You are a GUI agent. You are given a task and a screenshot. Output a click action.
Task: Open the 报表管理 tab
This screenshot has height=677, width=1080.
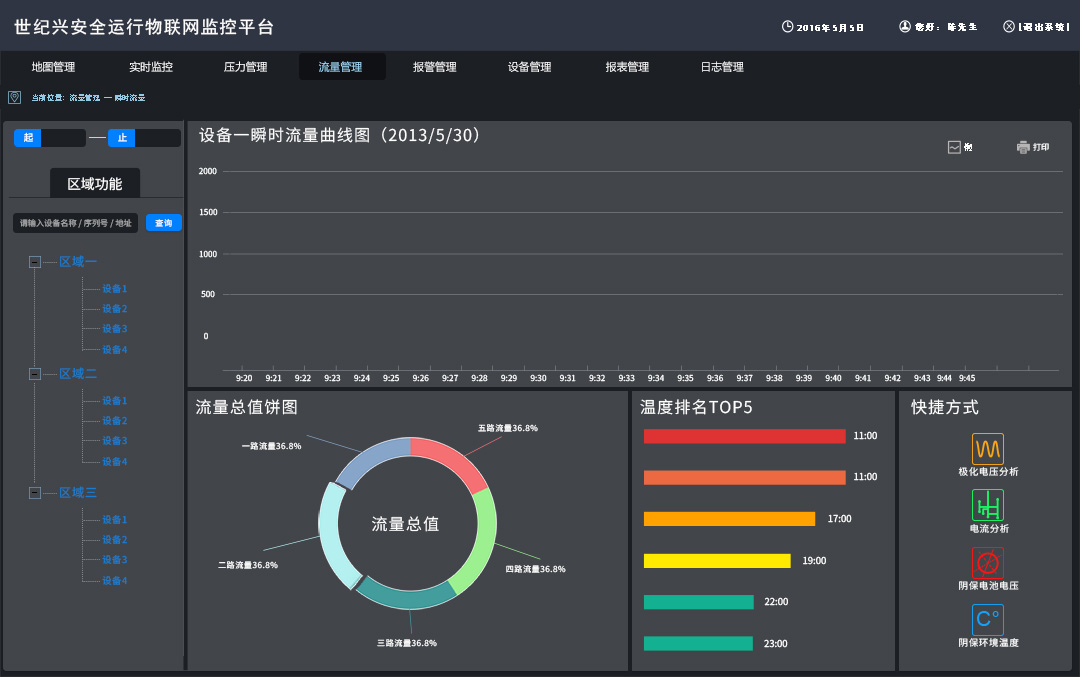[x=626, y=66]
